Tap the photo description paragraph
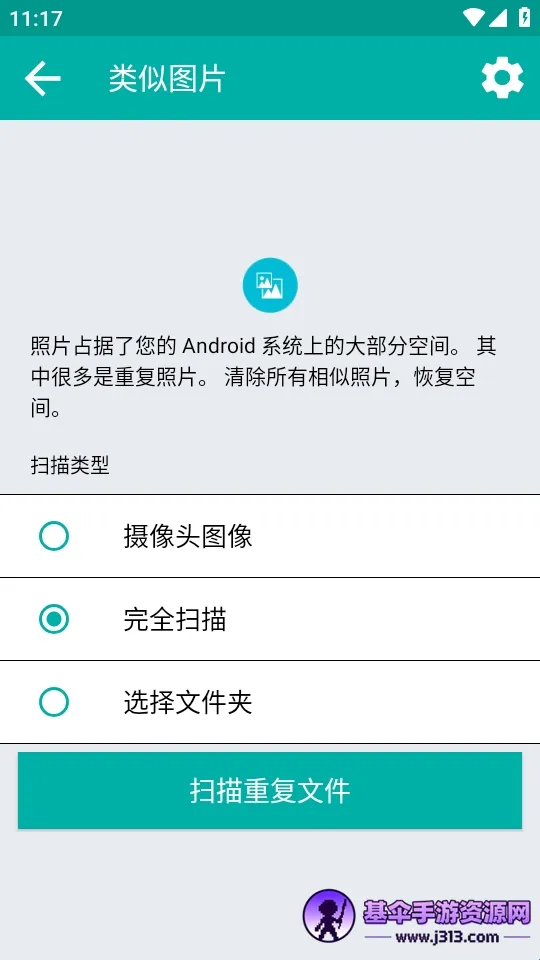Screen dimensions: 540x960 [x=263, y=377]
